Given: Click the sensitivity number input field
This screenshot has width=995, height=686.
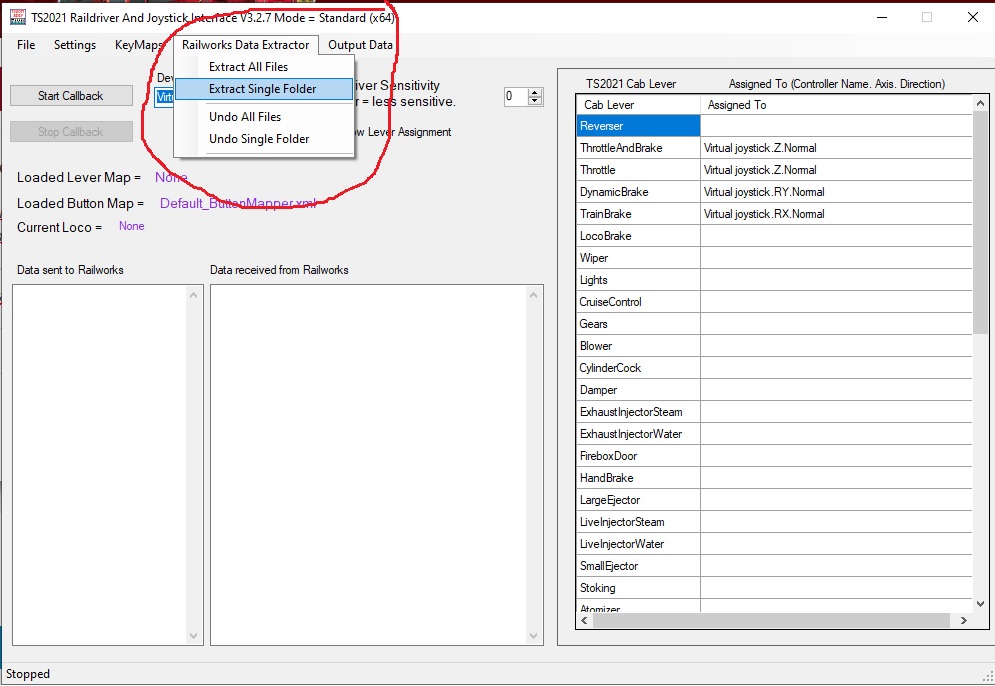Looking at the screenshot, I should (x=515, y=97).
